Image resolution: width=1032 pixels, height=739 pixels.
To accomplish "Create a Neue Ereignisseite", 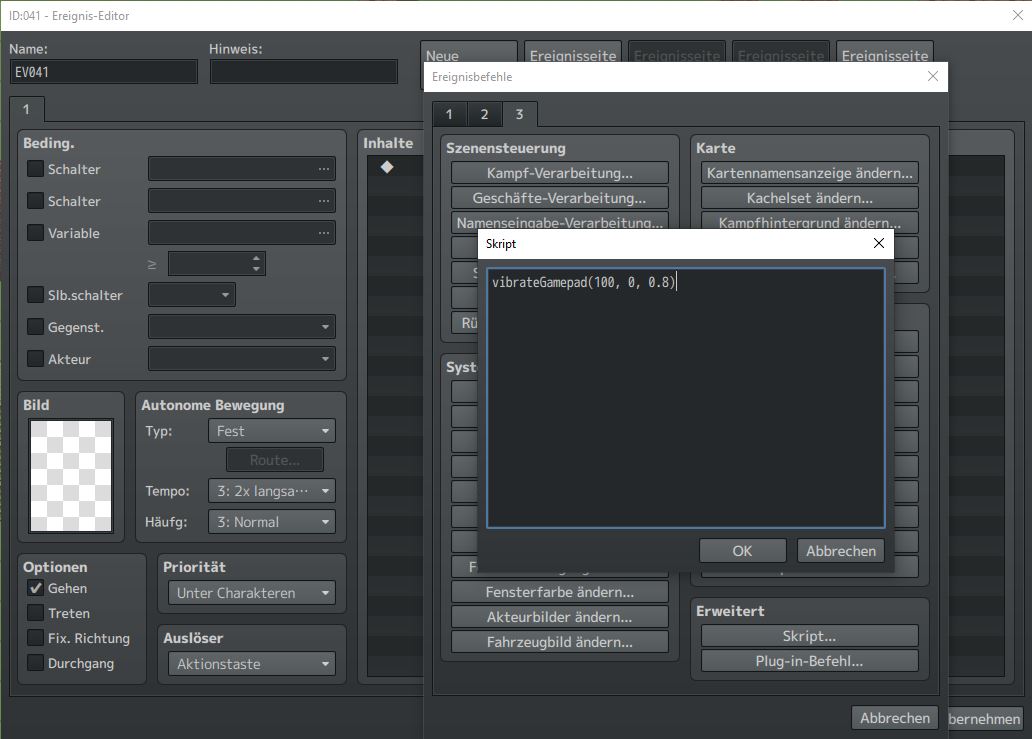I will tap(468, 56).
